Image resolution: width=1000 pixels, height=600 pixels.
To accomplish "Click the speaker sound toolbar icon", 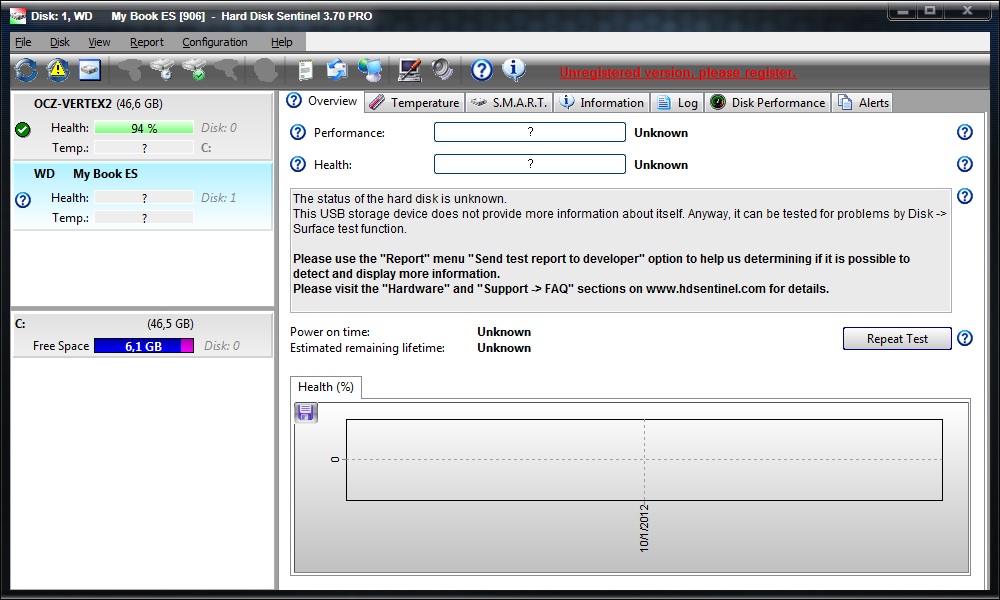I will (x=441, y=70).
